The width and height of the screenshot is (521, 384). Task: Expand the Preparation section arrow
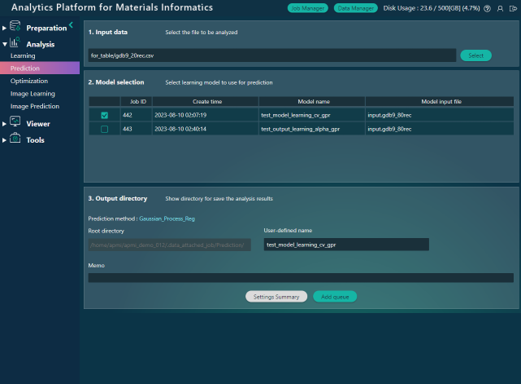click(x=4, y=28)
